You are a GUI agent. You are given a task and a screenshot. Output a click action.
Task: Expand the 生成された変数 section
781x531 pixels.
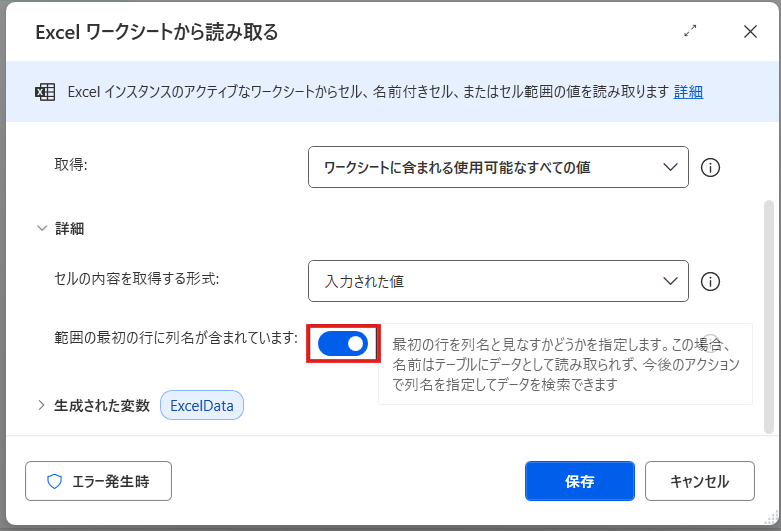tap(42, 405)
